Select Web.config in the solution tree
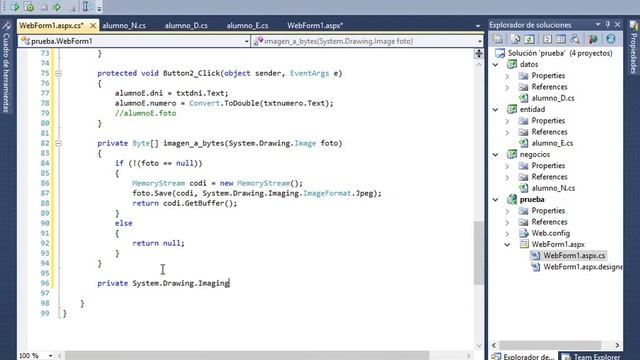Screen dimensions: 640x360 point(551,233)
